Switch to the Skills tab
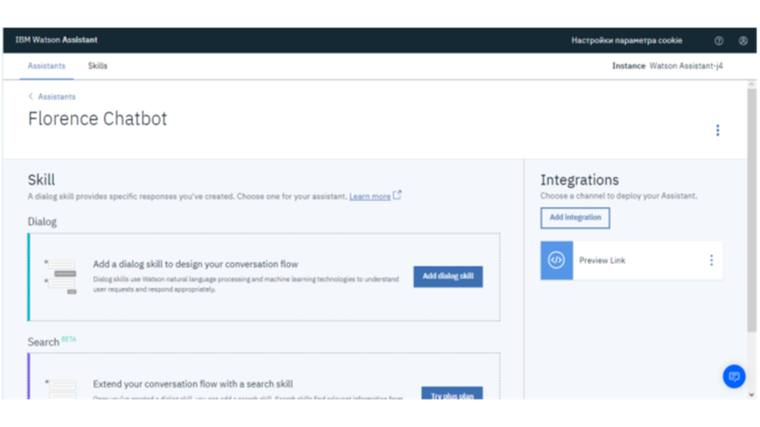This screenshot has width=760, height=427. click(97, 66)
